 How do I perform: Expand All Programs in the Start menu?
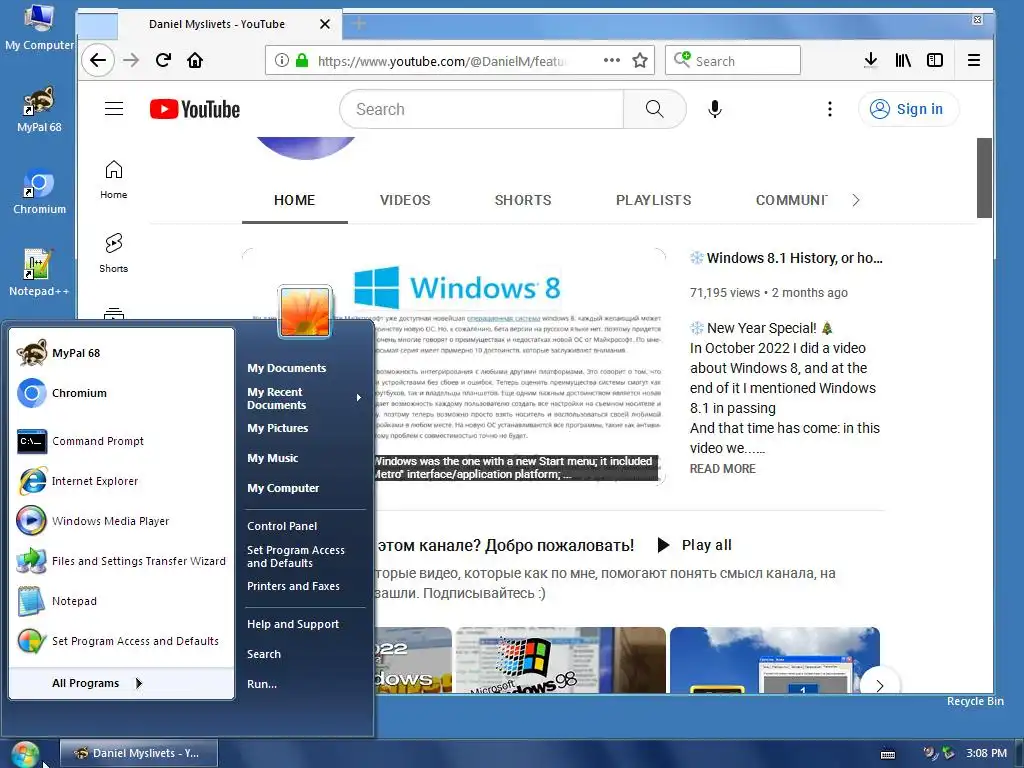(x=121, y=683)
